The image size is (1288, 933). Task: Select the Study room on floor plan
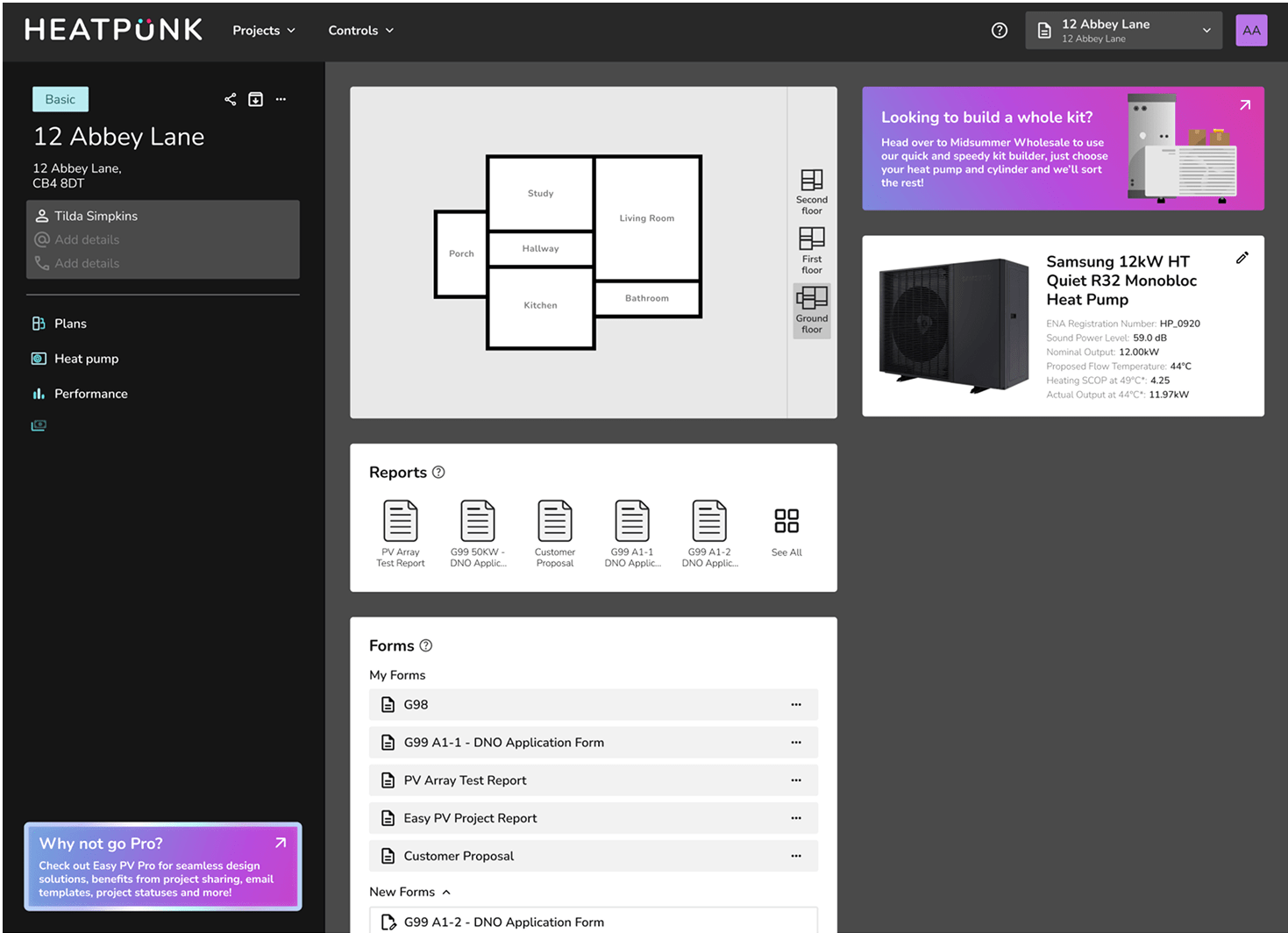(x=540, y=193)
